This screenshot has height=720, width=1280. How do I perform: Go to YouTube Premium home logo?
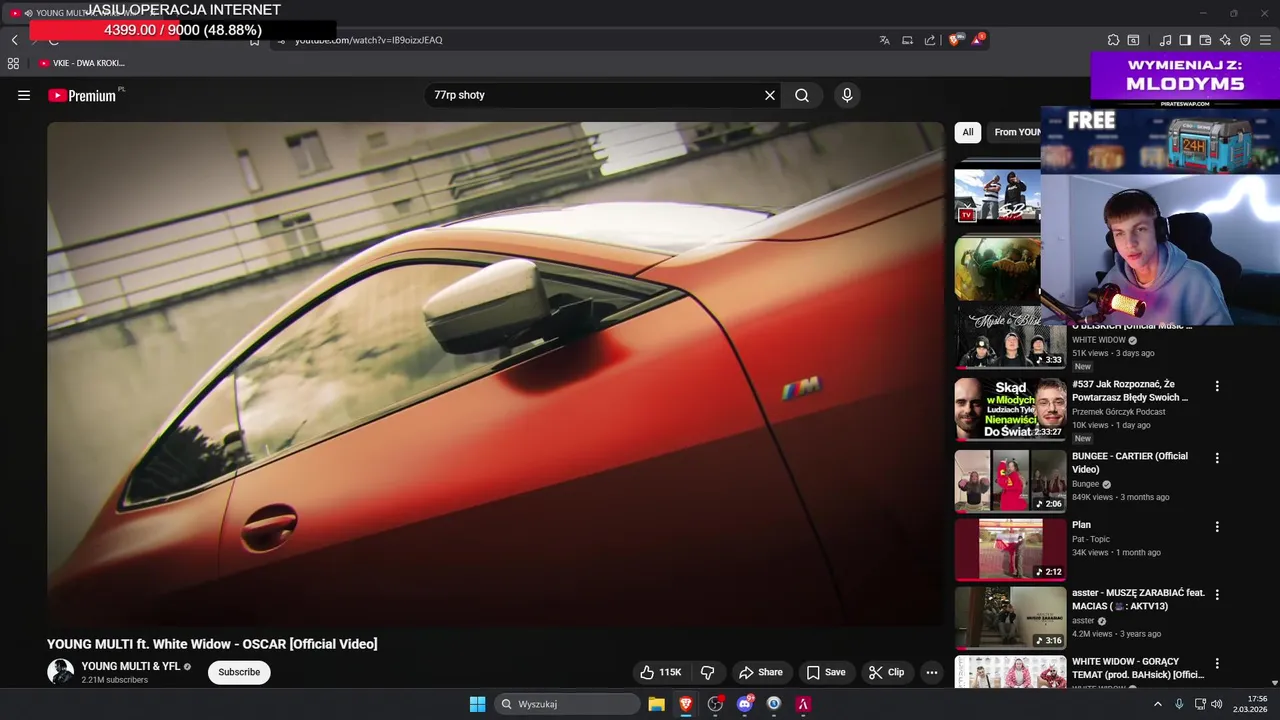[x=82, y=95]
